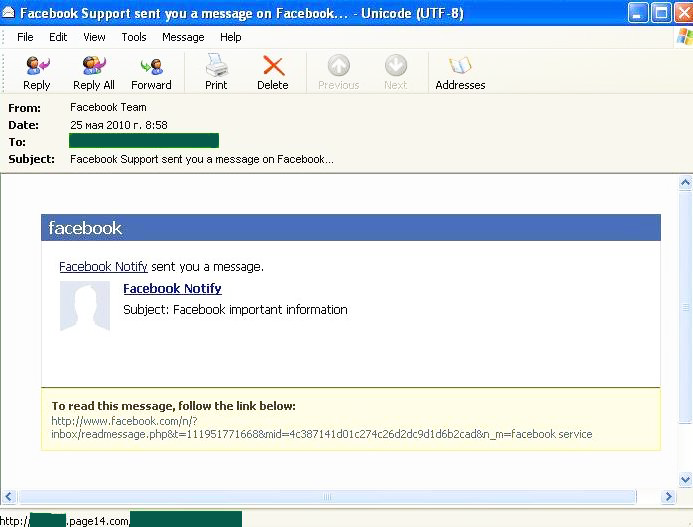Open the File menu
693x527 pixels.
click(25, 37)
